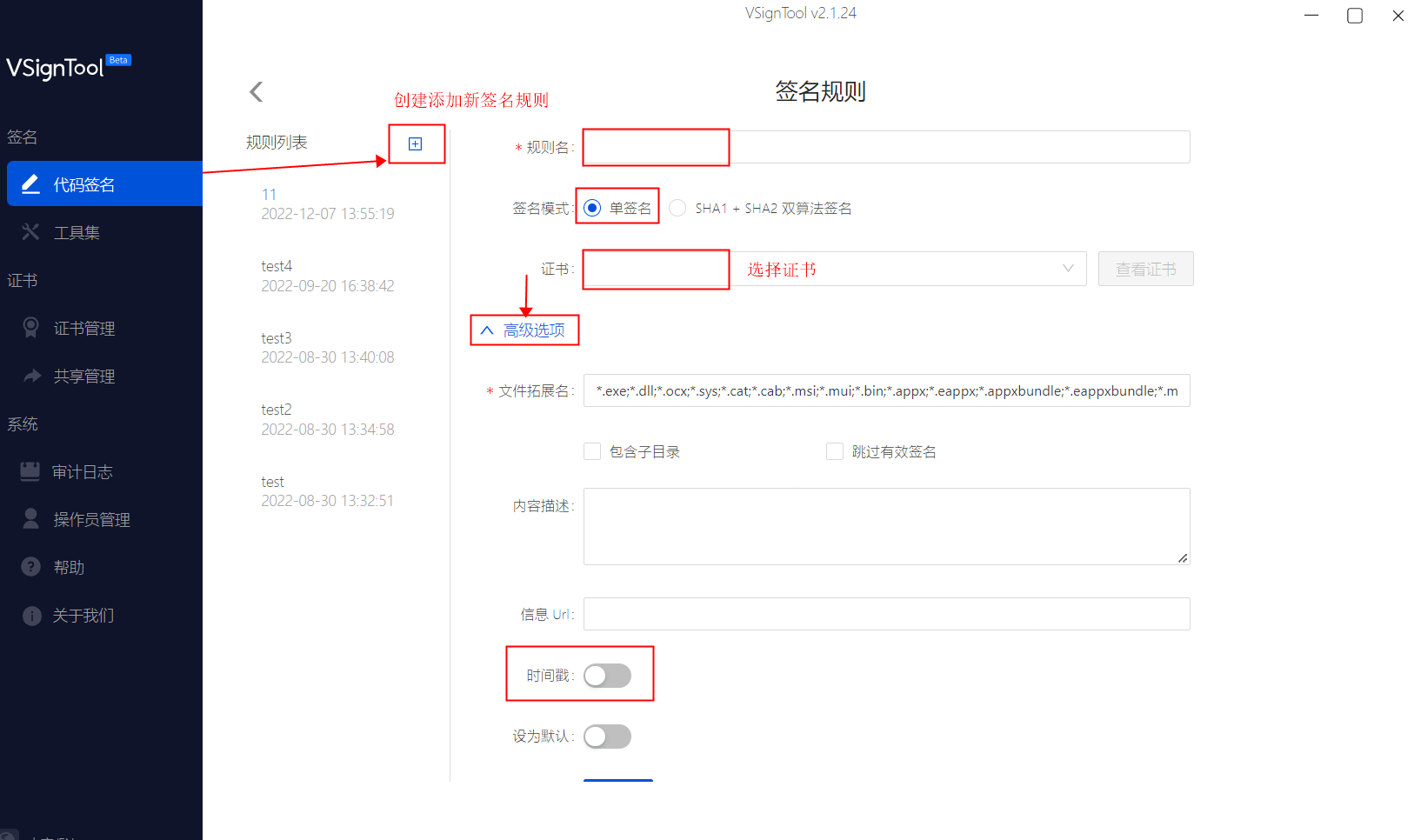Image resolution: width=1414 pixels, height=840 pixels.
Task: Go back using the left chevron
Action: 256,91
